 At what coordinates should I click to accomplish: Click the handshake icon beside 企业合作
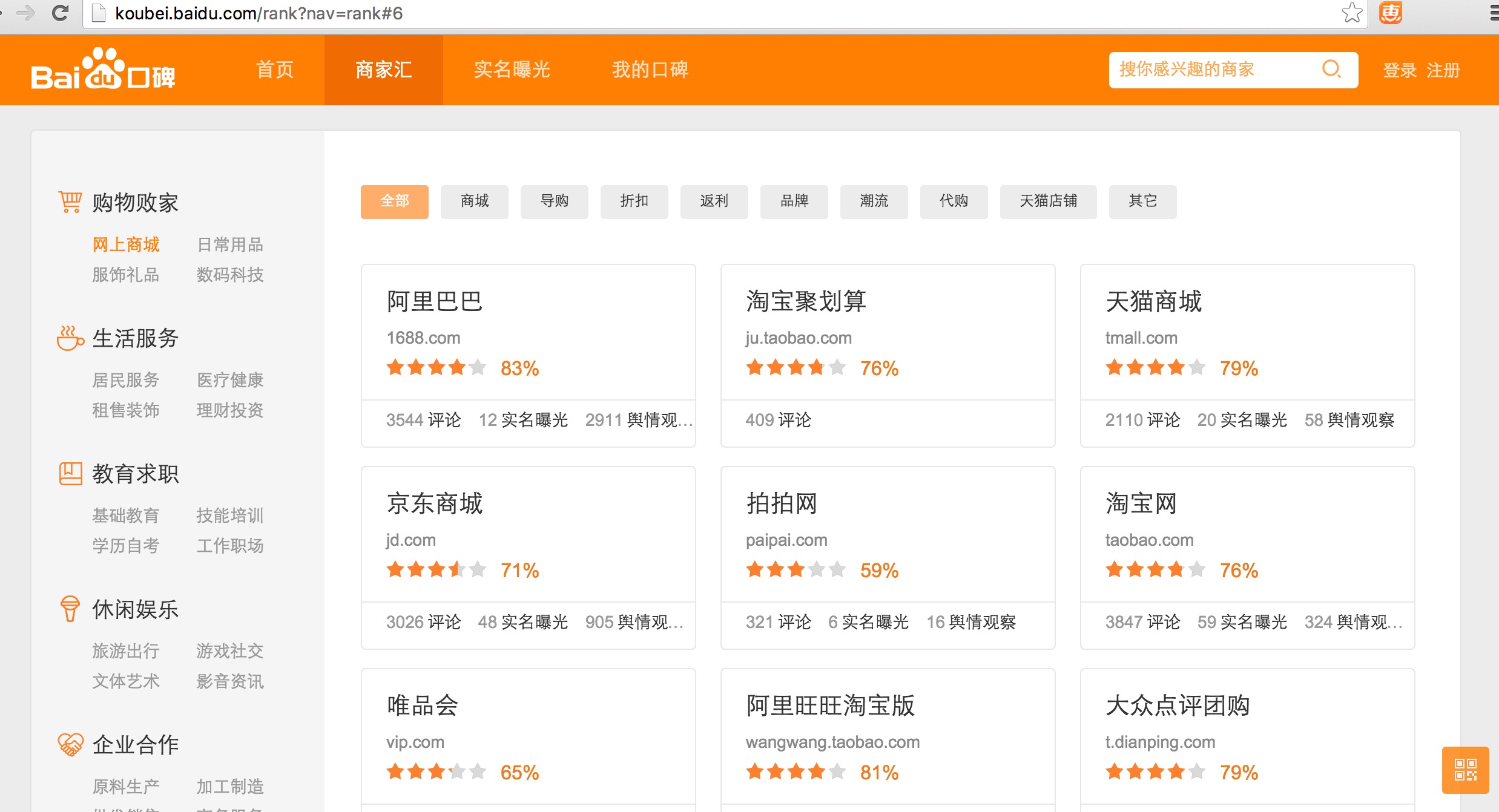point(70,744)
